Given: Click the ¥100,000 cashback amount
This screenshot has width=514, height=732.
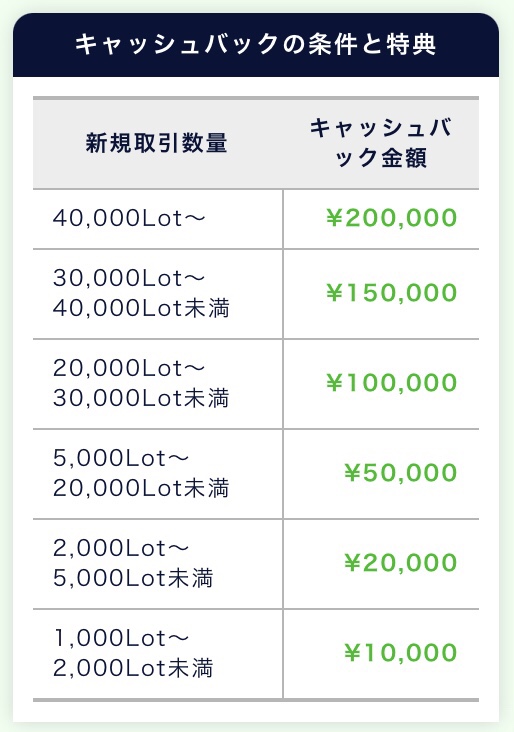Looking at the screenshot, I should tap(391, 383).
